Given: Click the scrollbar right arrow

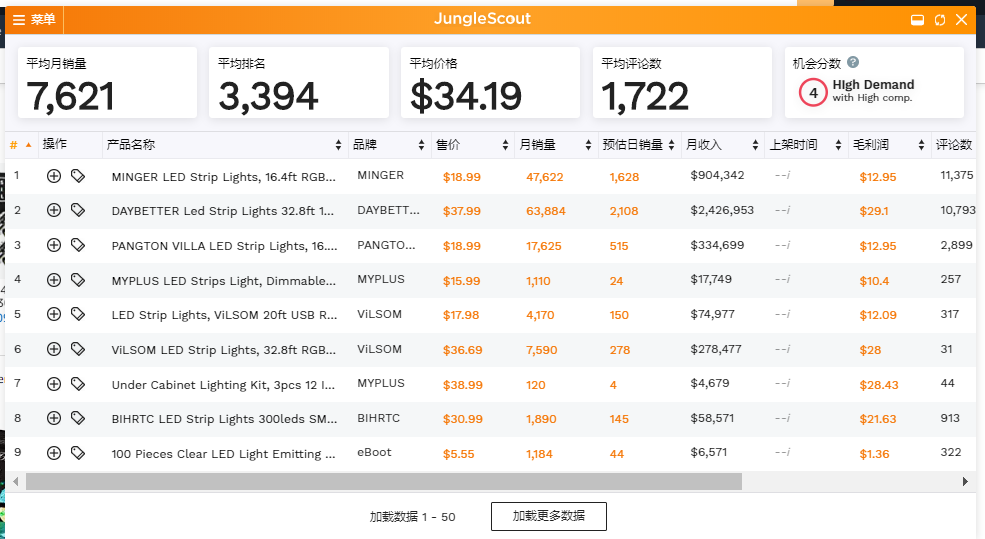Looking at the screenshot, I should click(x=965, y=482).
